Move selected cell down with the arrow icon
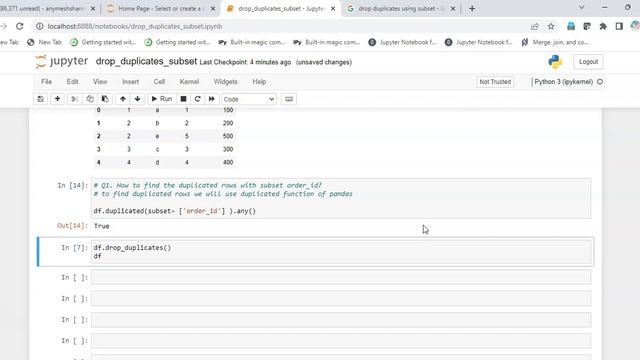640x360 pixels. click(138, 99)
